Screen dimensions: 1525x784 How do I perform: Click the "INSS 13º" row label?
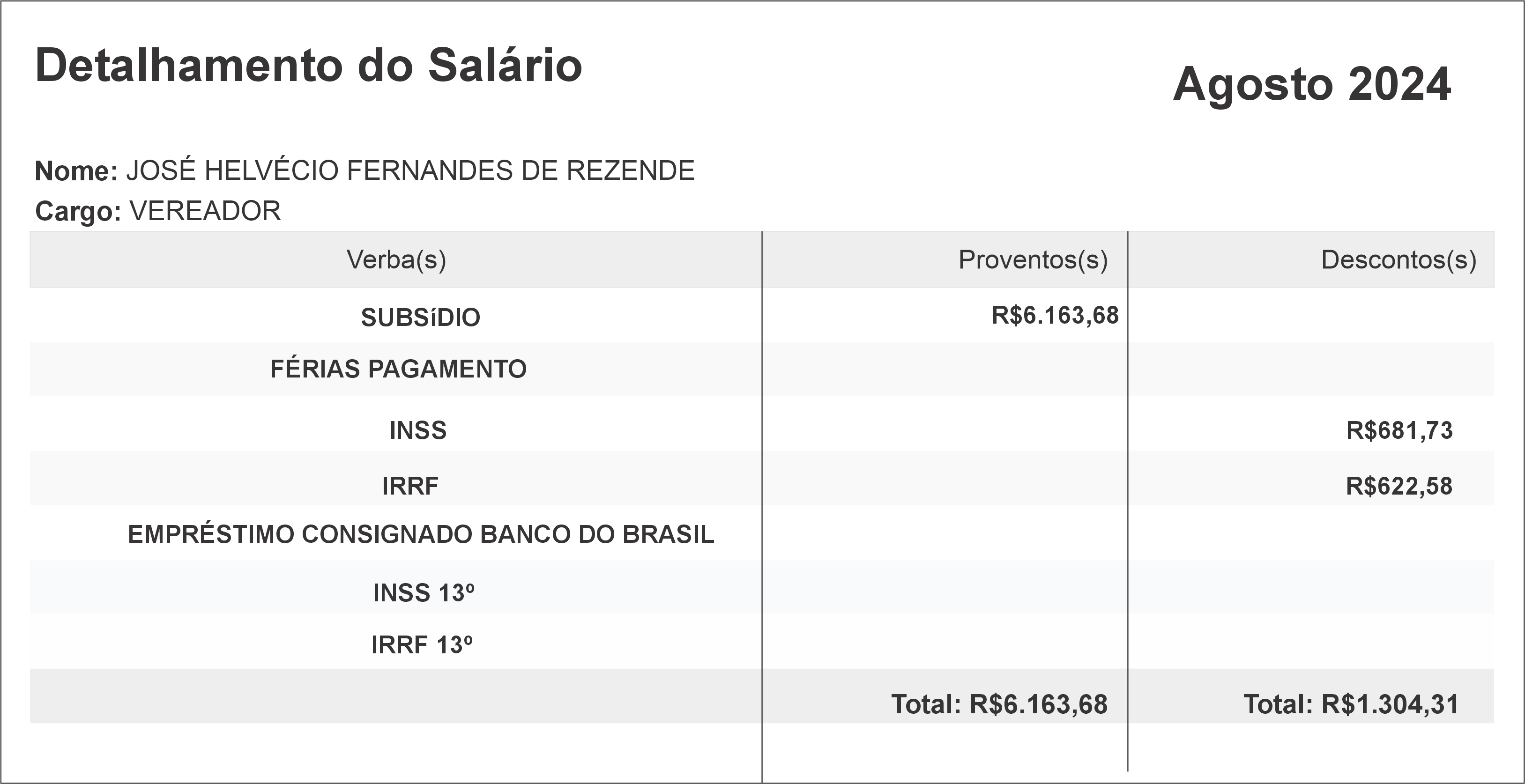point(423,593)
